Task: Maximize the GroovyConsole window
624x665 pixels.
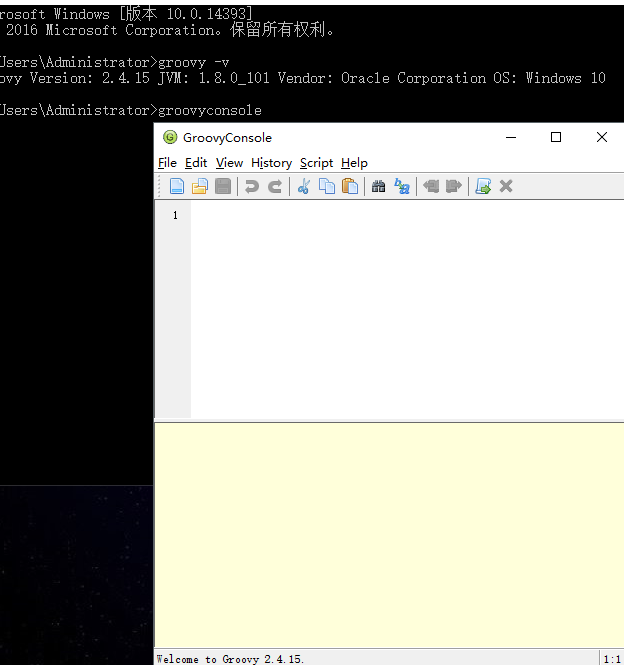Action: [x=556, y=137]
